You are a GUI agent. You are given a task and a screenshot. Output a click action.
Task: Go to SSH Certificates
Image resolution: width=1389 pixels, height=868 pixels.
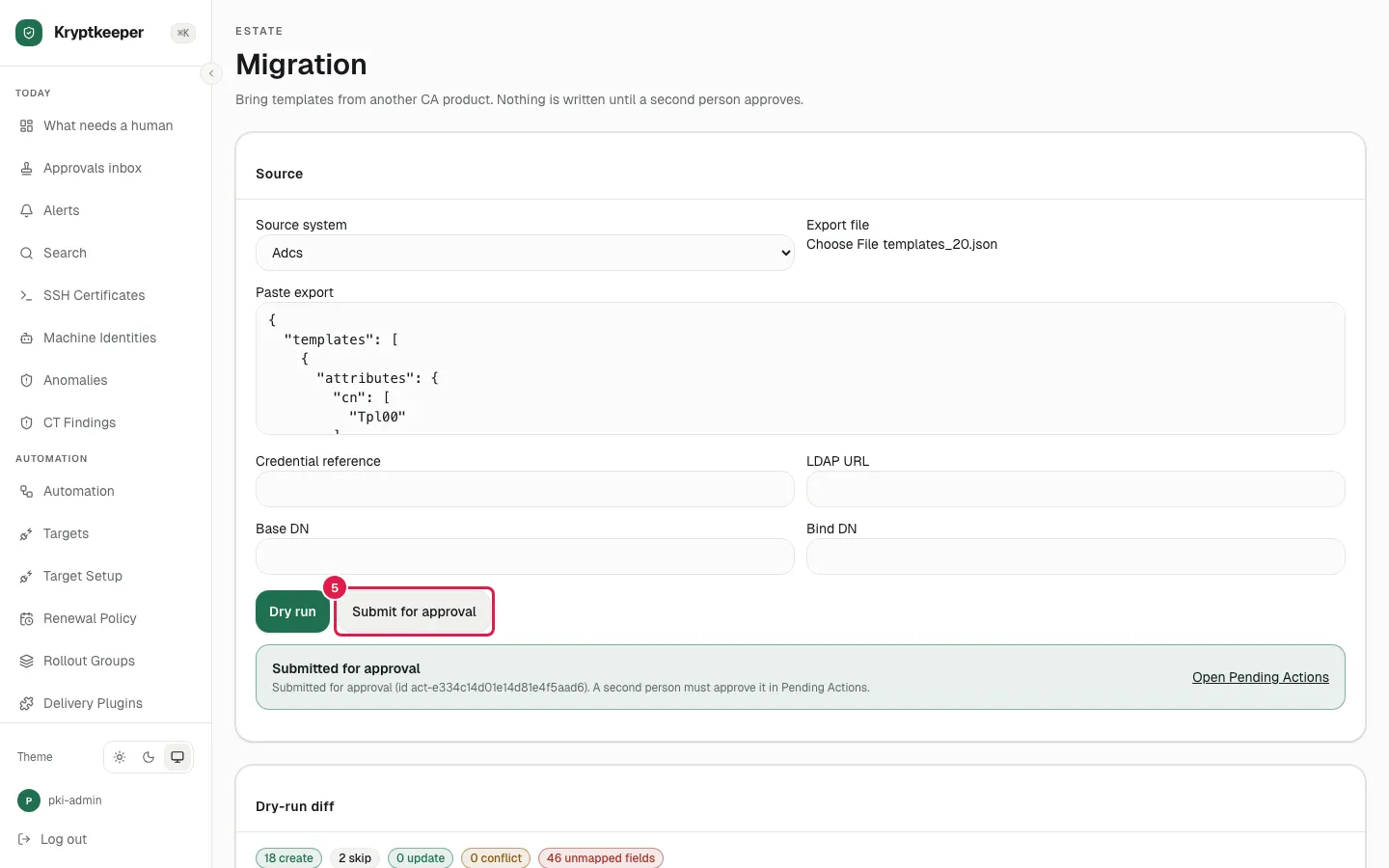click(x=94, y=295)
